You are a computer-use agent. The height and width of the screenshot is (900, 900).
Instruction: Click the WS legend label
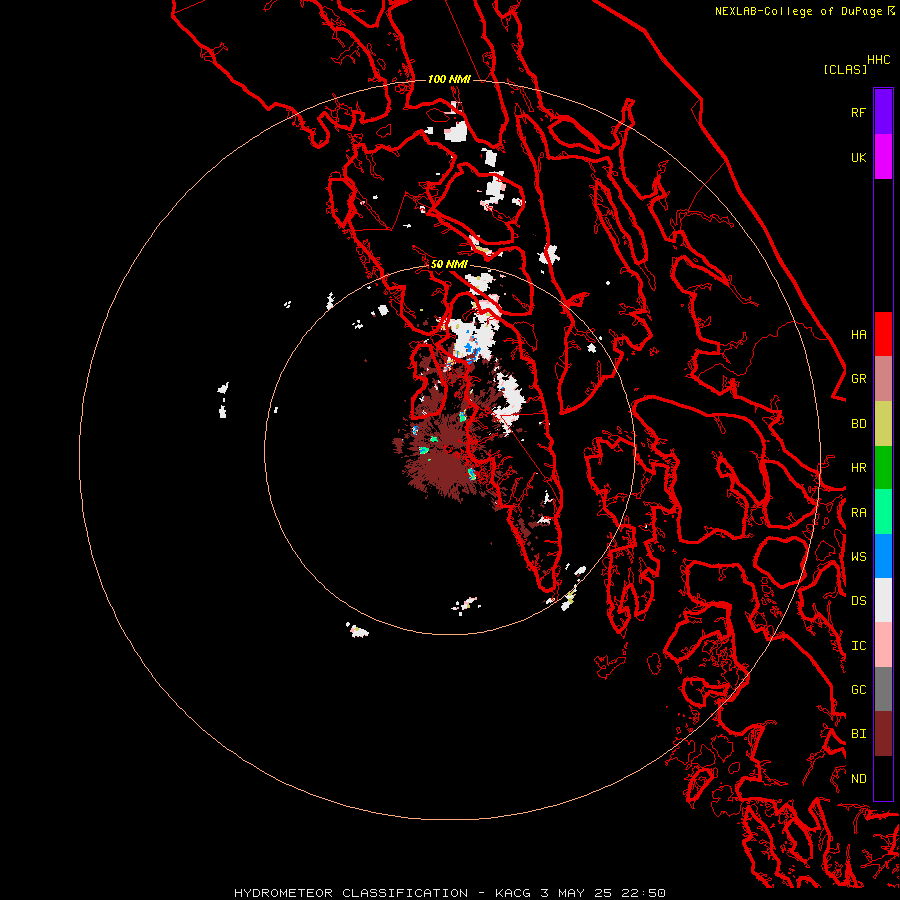[859, 556]
